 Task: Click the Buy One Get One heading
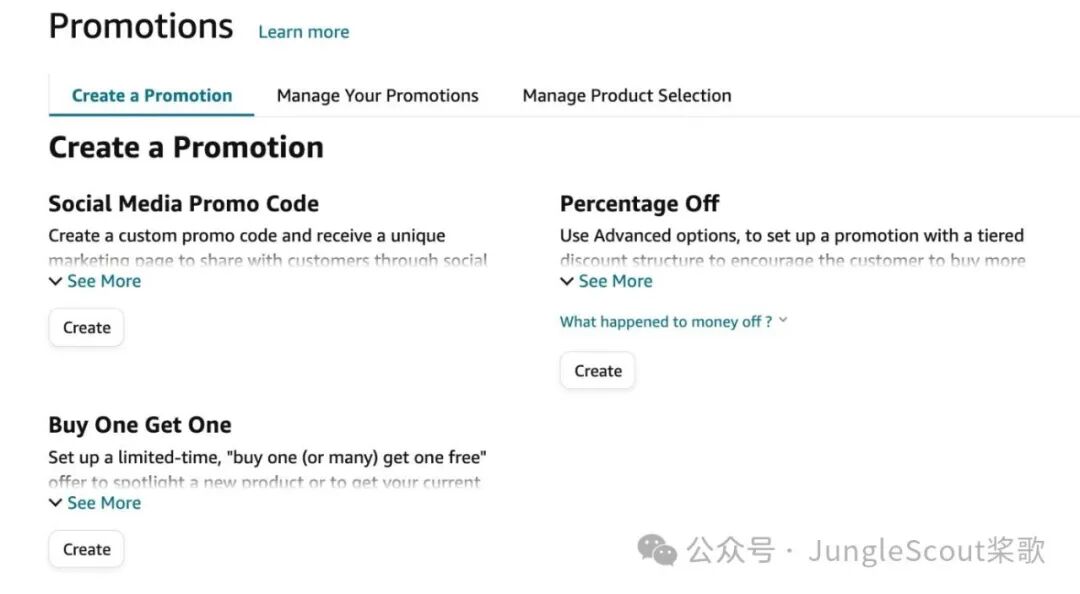[x=140, y=425]
